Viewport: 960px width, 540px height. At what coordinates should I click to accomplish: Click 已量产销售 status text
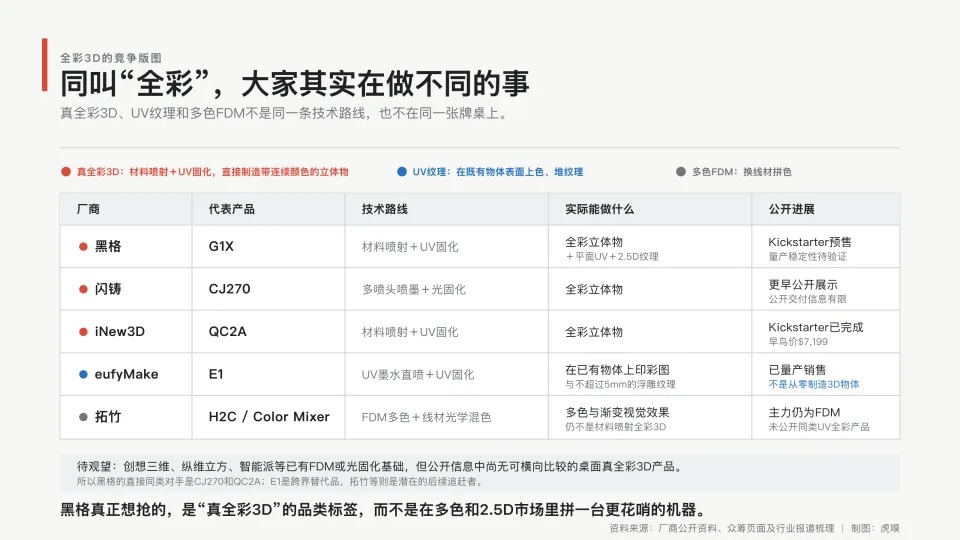point(797,370)
